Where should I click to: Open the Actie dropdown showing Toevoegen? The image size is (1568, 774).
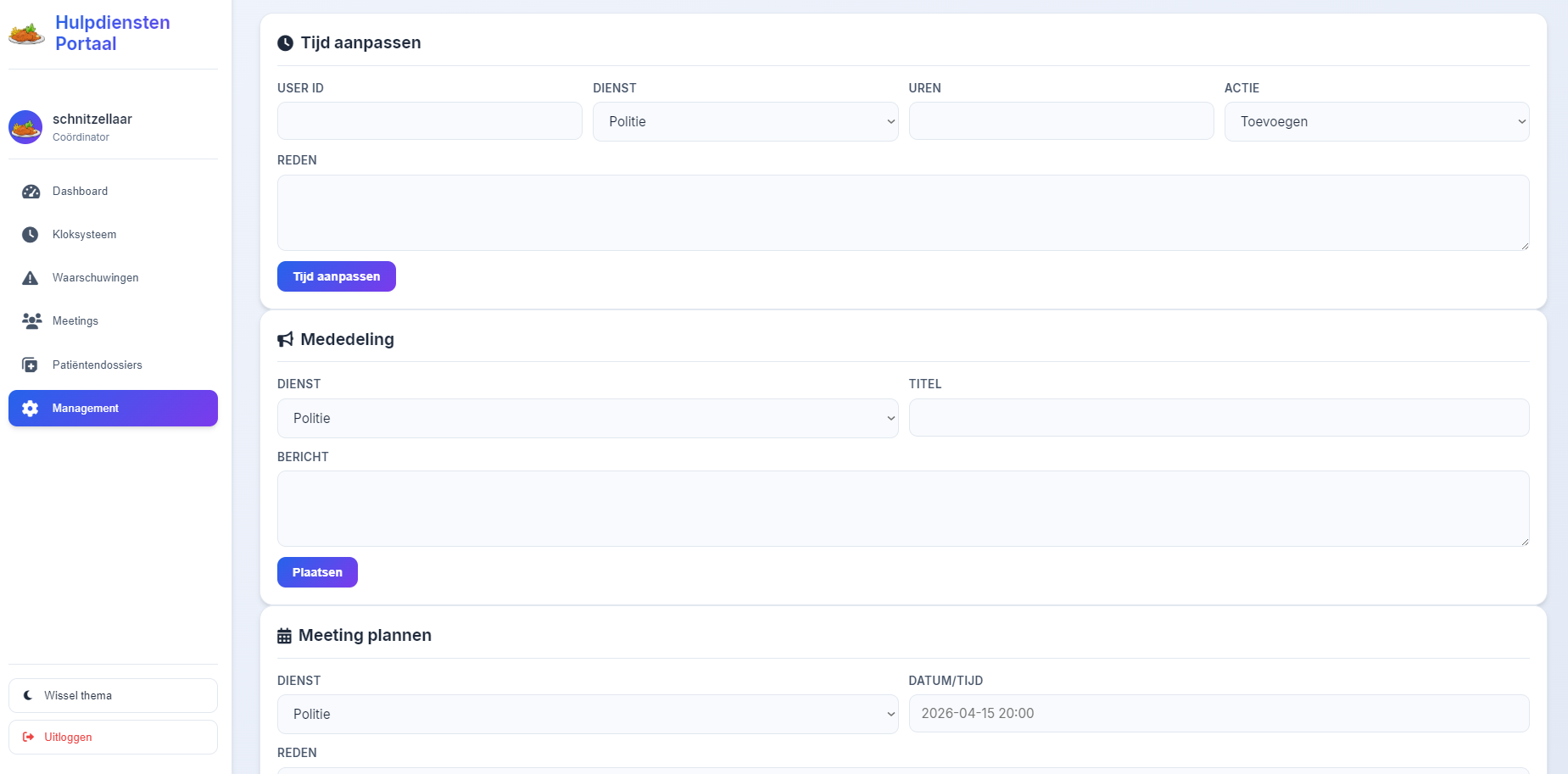click(1375, 122)
